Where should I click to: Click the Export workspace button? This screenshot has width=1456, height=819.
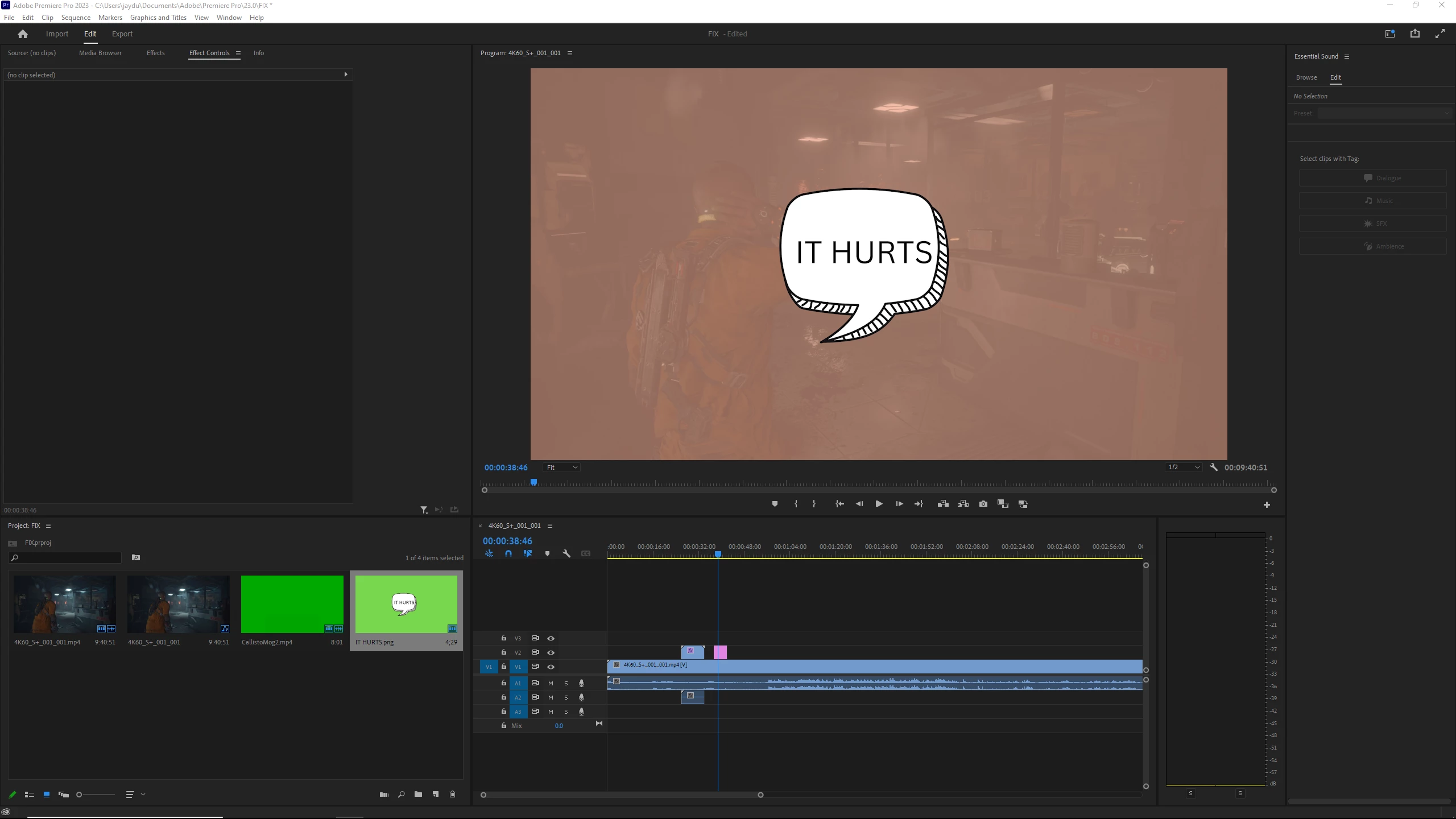(x=122, y=34)
